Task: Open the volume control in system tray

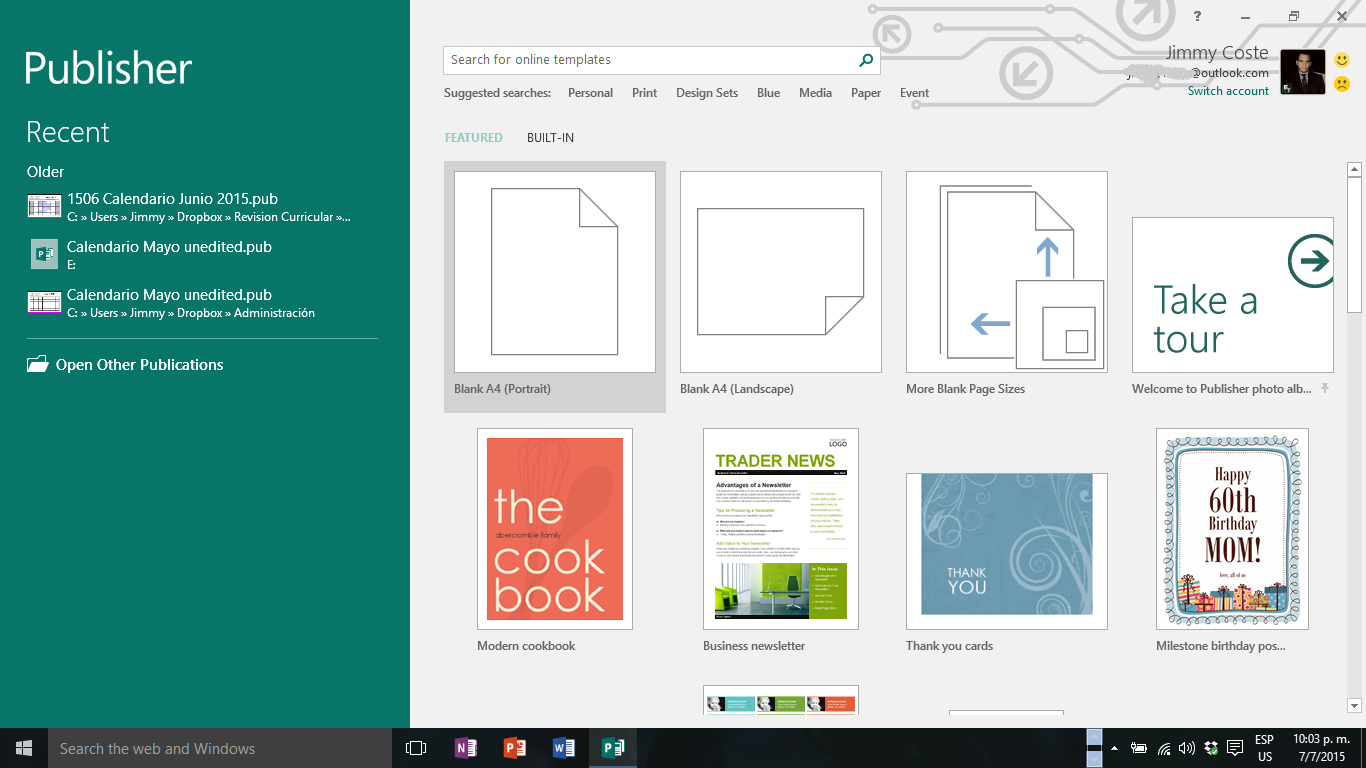Action: coord(1187,748)
